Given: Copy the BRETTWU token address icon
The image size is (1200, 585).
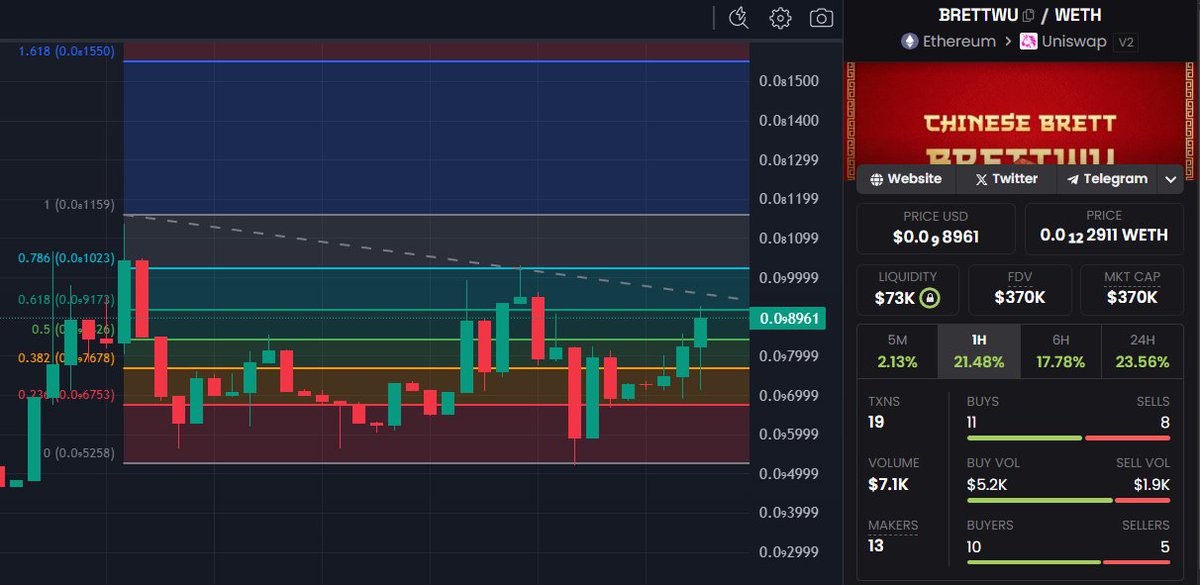Looking at the screenshot, I should click(x=1029, y=15).
